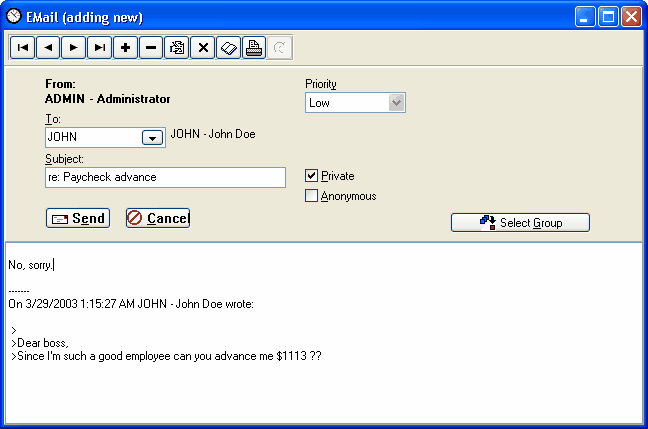Screen dimensions: 648x429
Task: Enable the Anonymous checkbox
Action: tap(311, 195)
